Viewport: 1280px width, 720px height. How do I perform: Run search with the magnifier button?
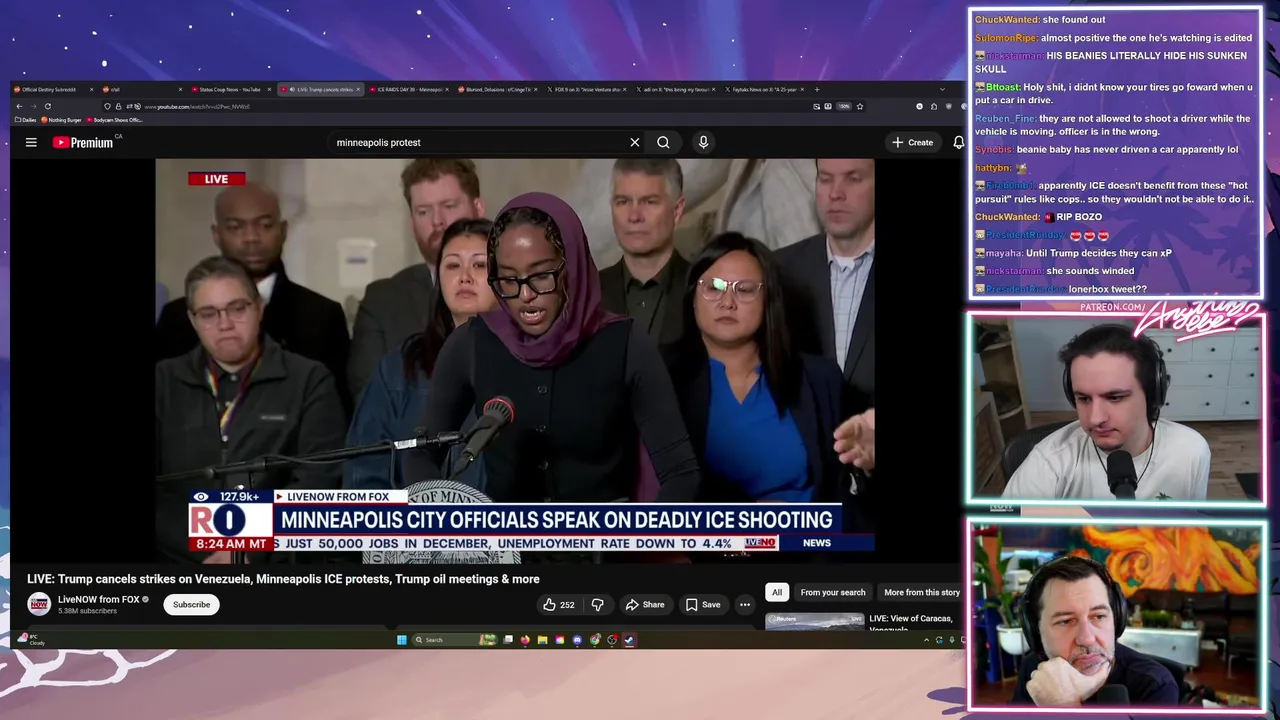(663, 142)
